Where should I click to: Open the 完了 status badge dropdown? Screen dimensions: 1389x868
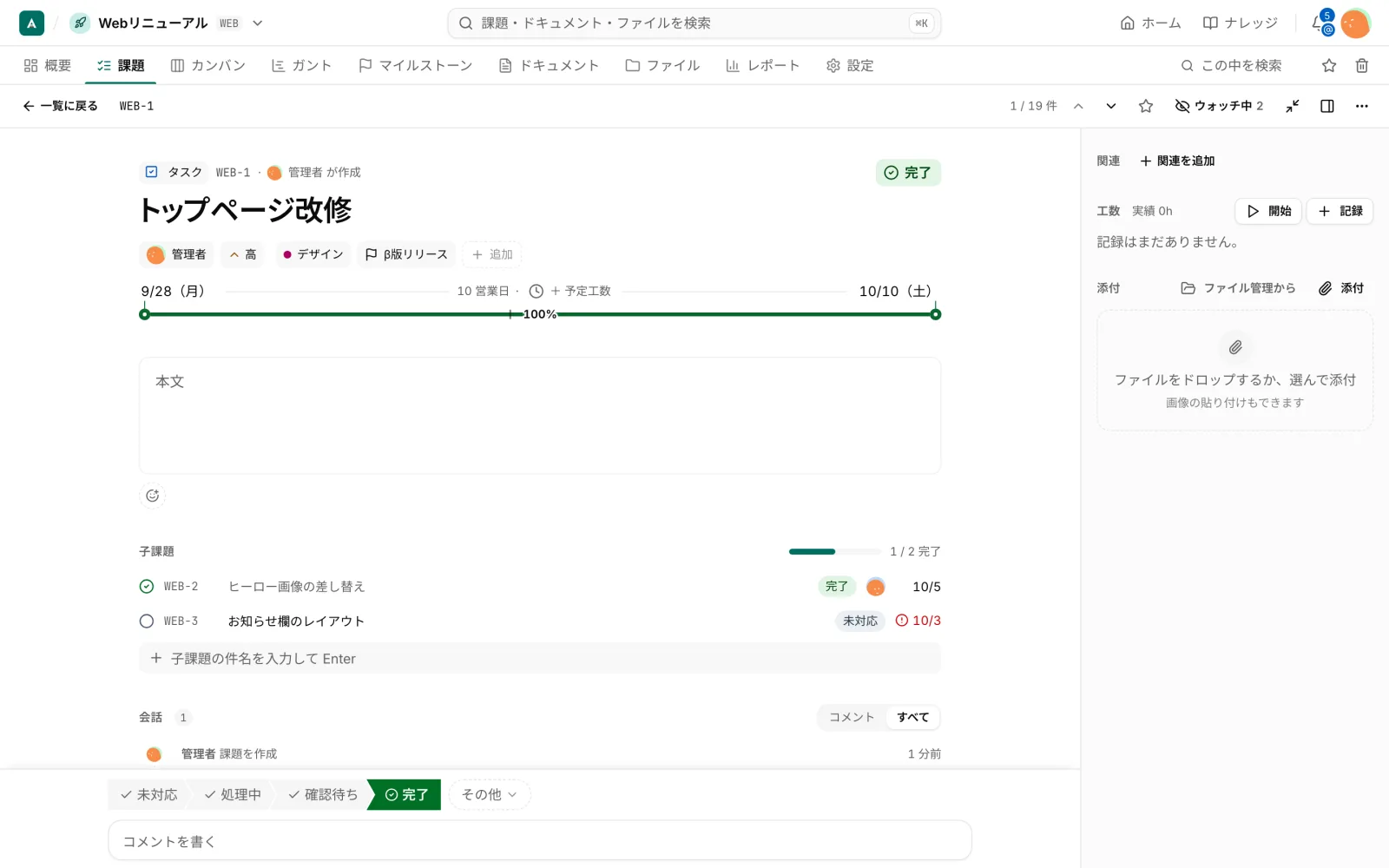coord(908,173)
